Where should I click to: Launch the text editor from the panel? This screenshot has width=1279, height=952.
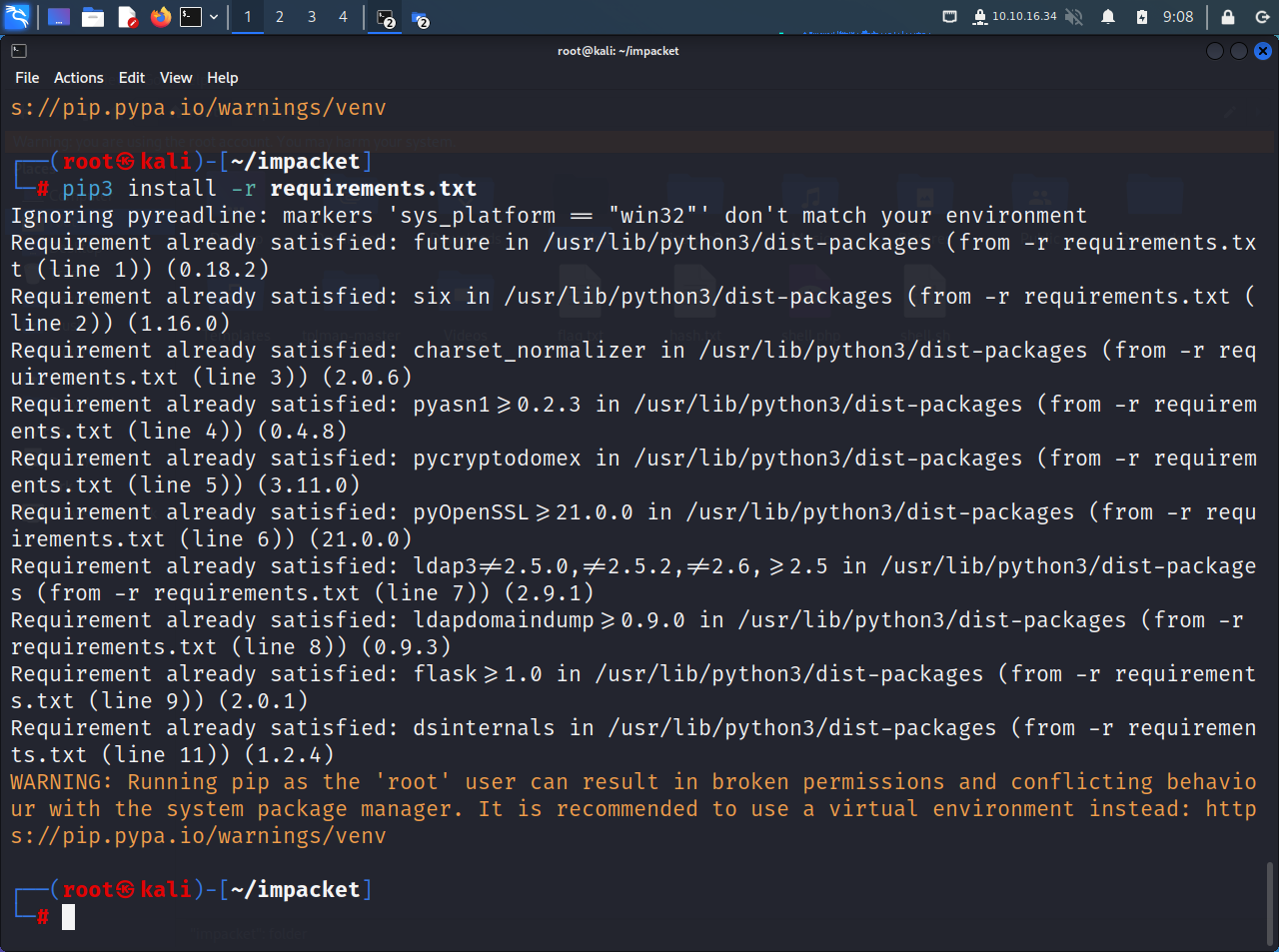pos(127,17)
